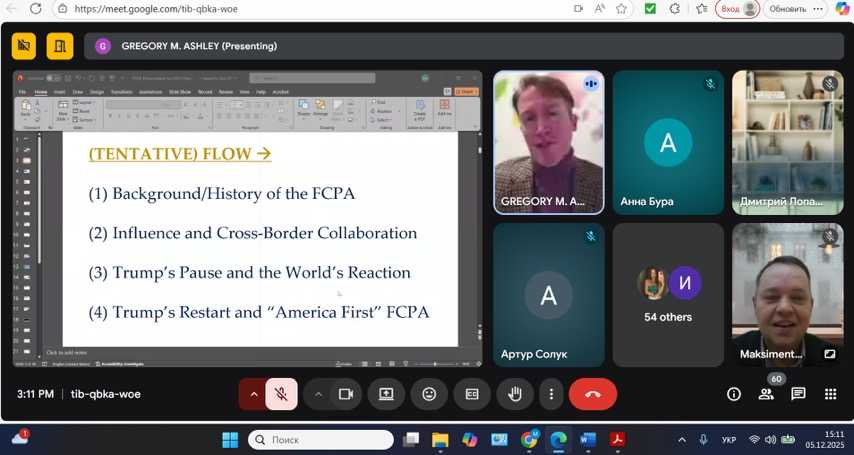Click the Windows taskbar search box
Screen dimensions: 854x455
(321, 440)
